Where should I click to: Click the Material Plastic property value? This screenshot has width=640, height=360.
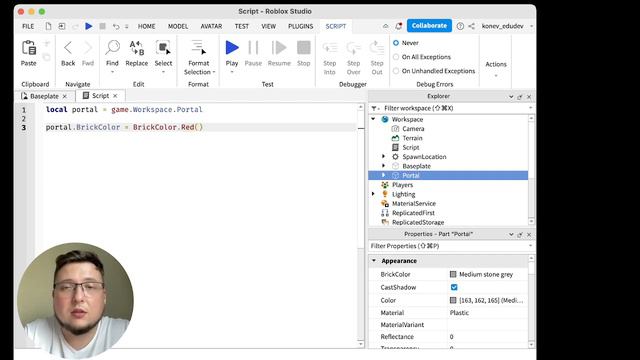point(487,313)
